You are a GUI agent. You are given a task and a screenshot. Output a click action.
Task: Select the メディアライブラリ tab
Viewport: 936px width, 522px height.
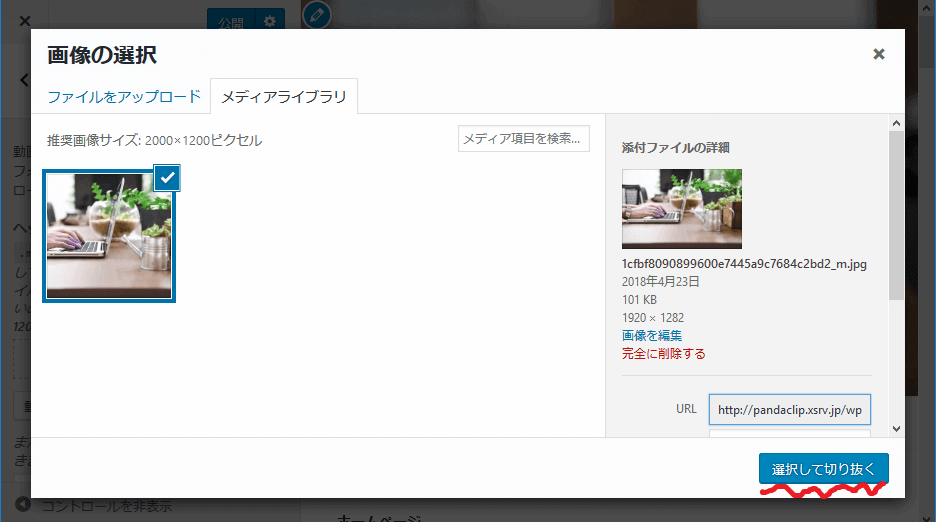[284, 97]
